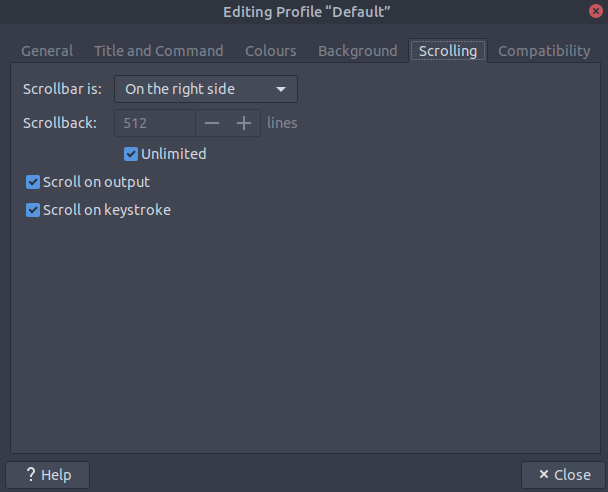Disable Scroll on output
This screenshot has height=492, width=608.
[x=33, y=182]
